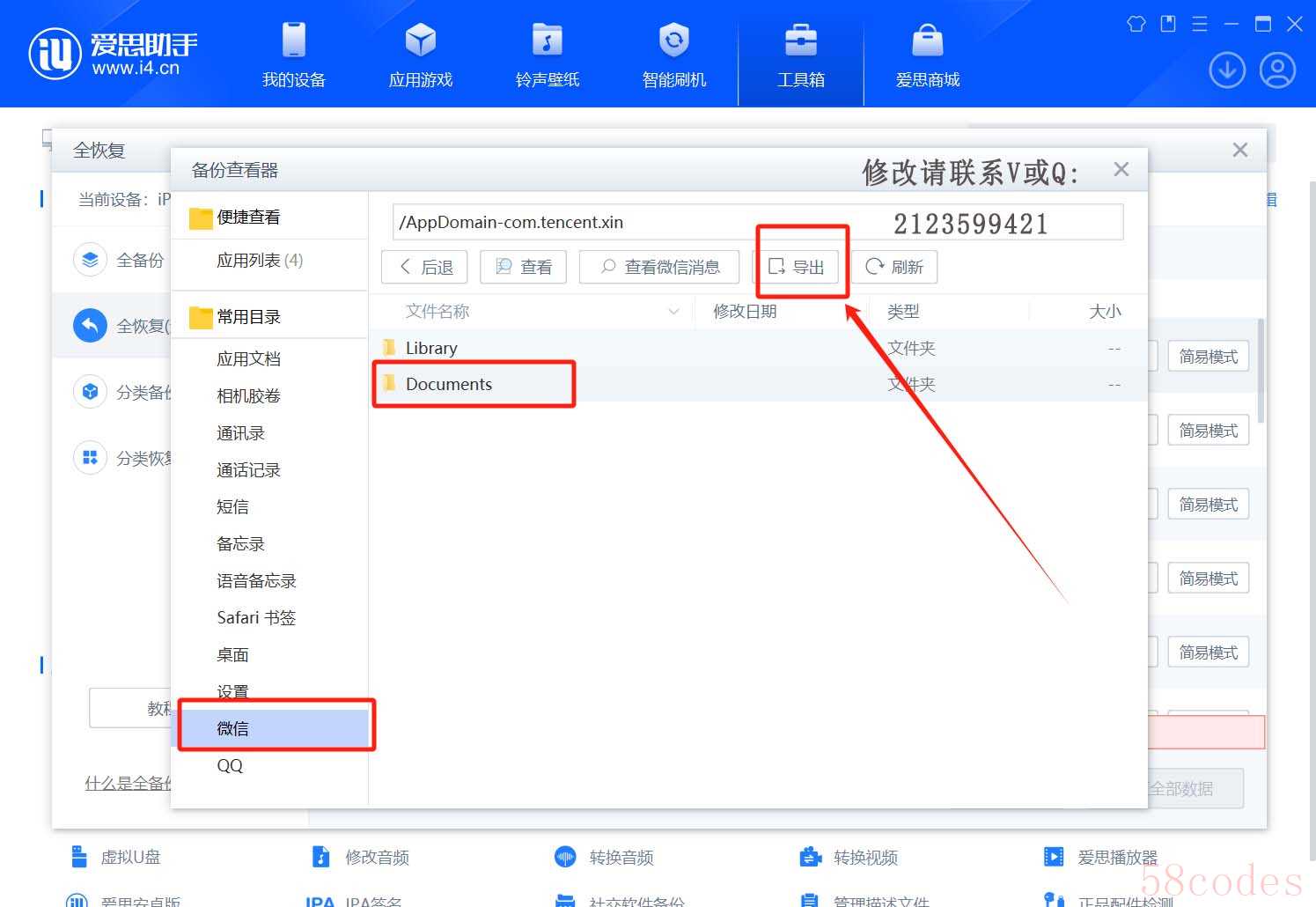The width and height of the screenshot is (1316, 907).
Task: Click 分类备份 cube icon in 全恢复 window
Action: (90, 392)
